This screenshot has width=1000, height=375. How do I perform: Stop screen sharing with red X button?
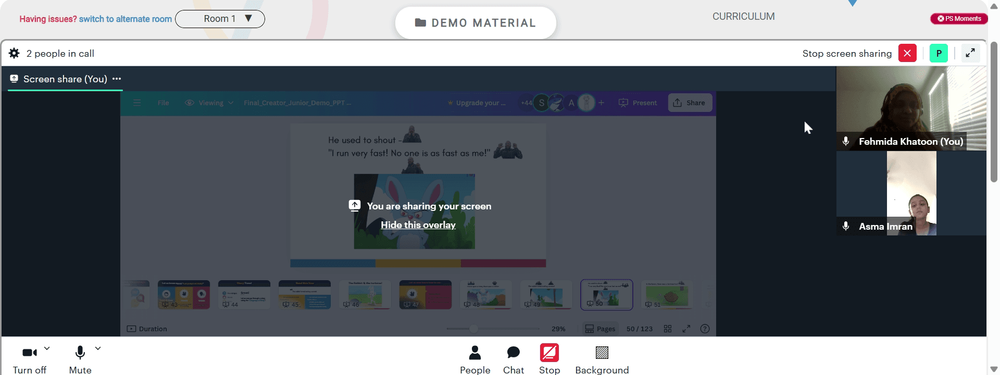coord(907,54)
